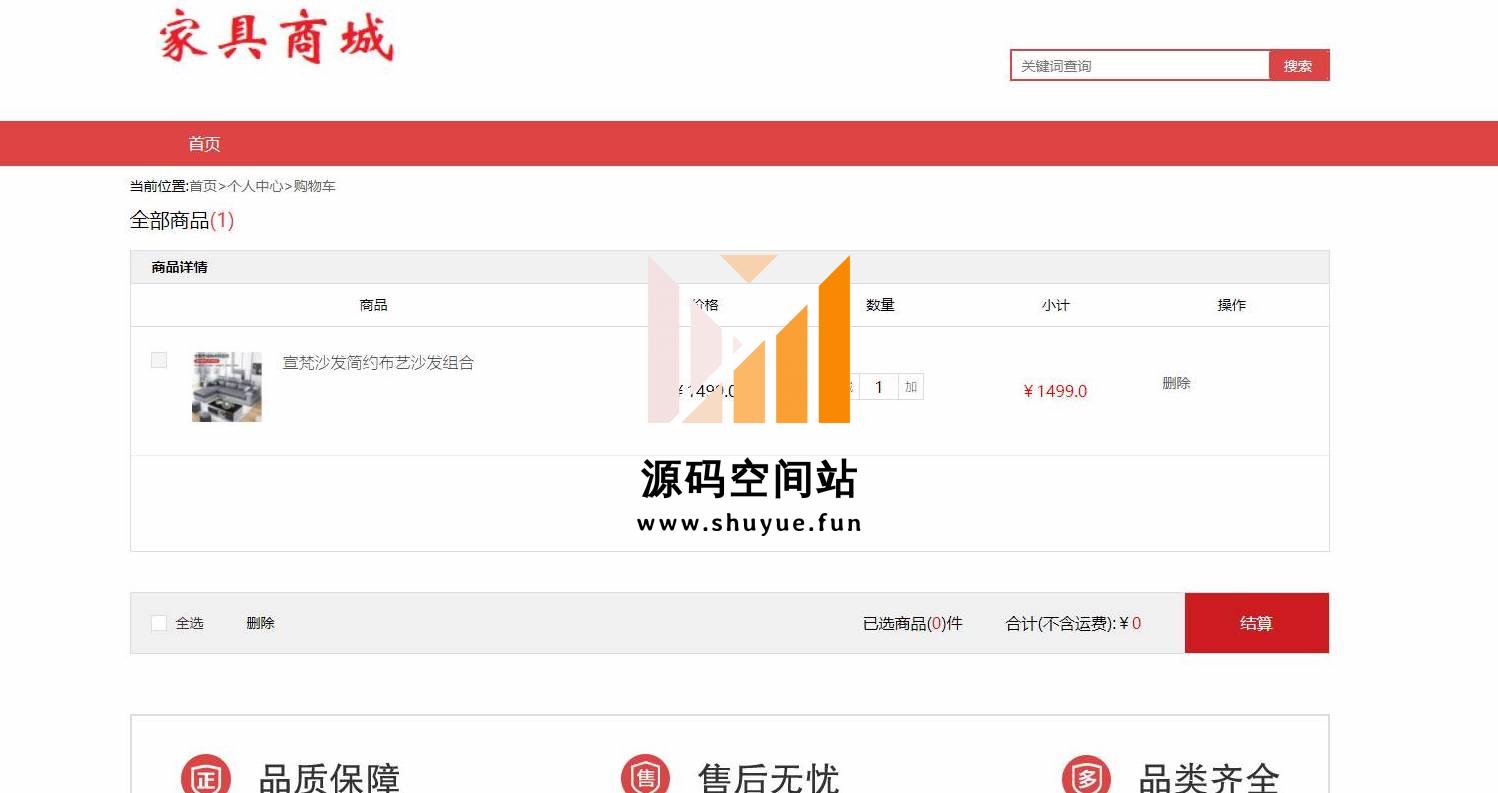The width and height of the screenshot is (1498, 793).
Task: Open the 宣梵沙发简约布艺沙发组合 product link
Action: tap(378, 363)
